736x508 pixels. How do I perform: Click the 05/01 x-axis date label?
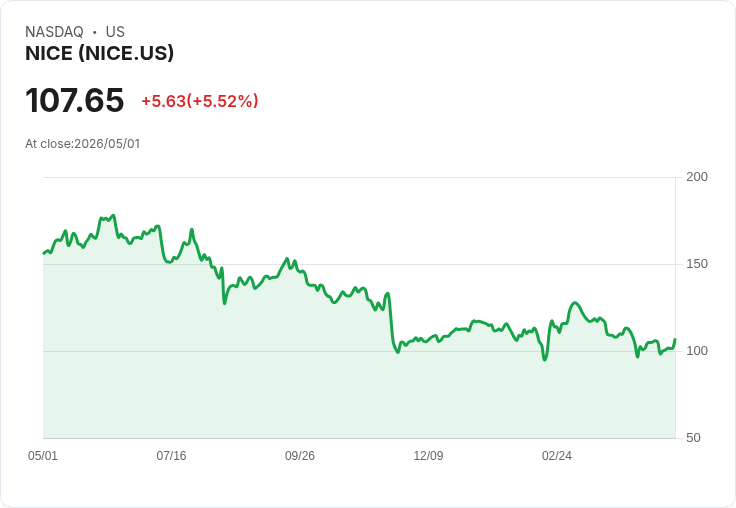click(43, 455)
